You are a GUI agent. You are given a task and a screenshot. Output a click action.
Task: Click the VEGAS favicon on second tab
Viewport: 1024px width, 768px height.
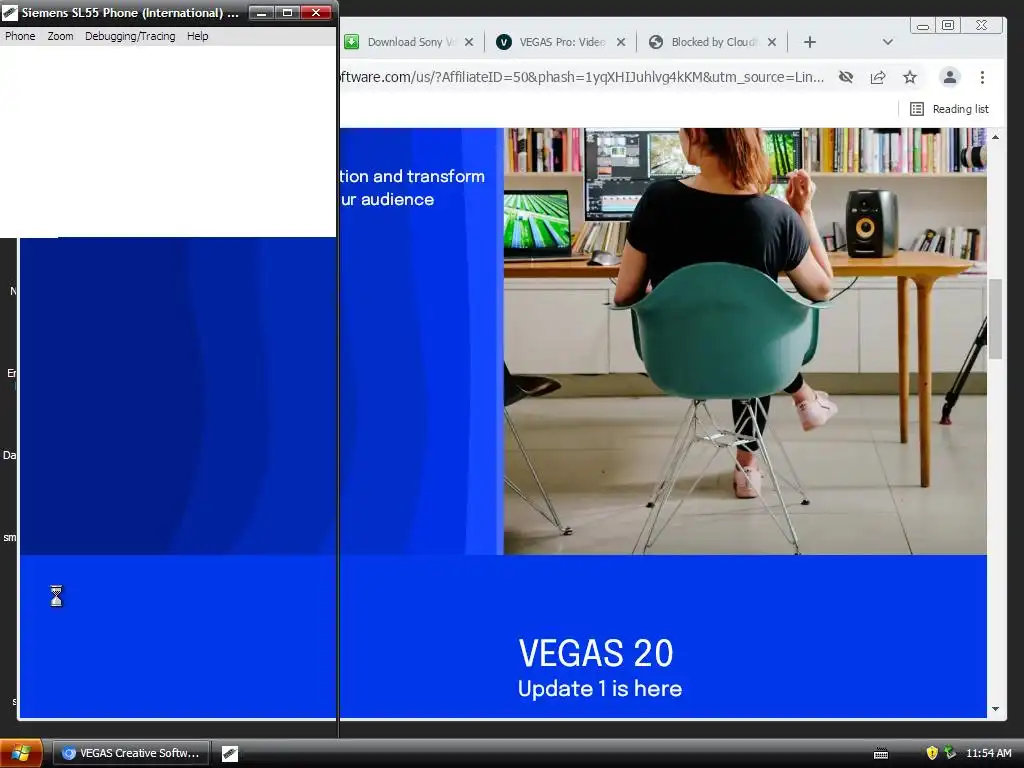(x=504, y=42)
